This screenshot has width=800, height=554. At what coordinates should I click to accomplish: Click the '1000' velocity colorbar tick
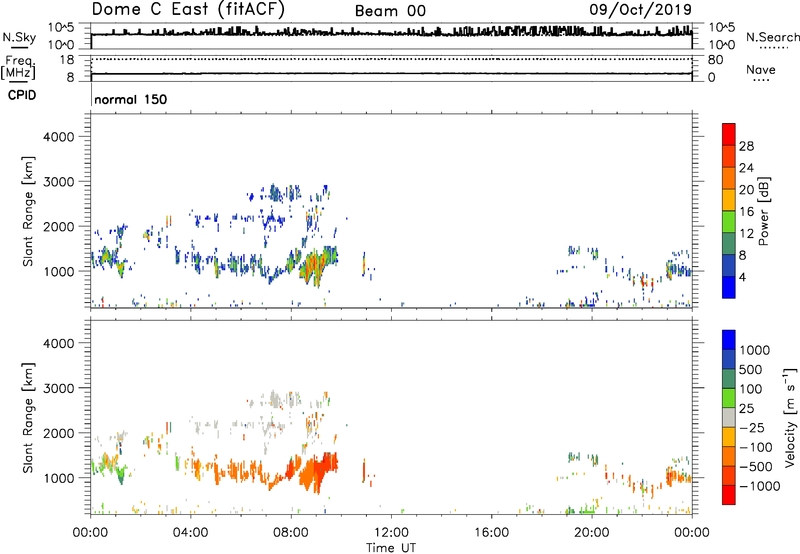[x=754, y=350]
